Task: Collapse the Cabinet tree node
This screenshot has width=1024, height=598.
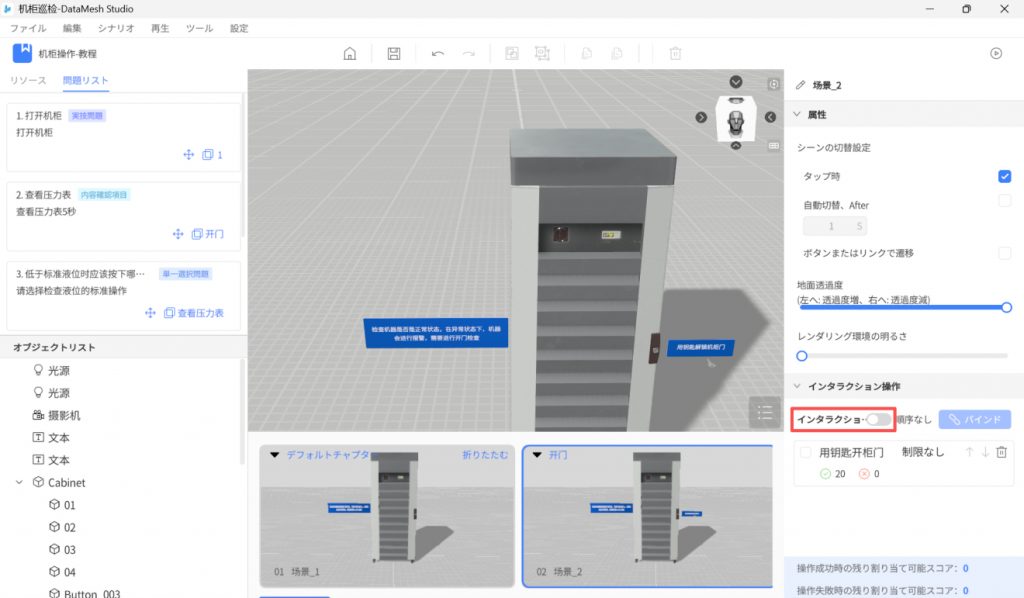Action: (x=20, y=483)
